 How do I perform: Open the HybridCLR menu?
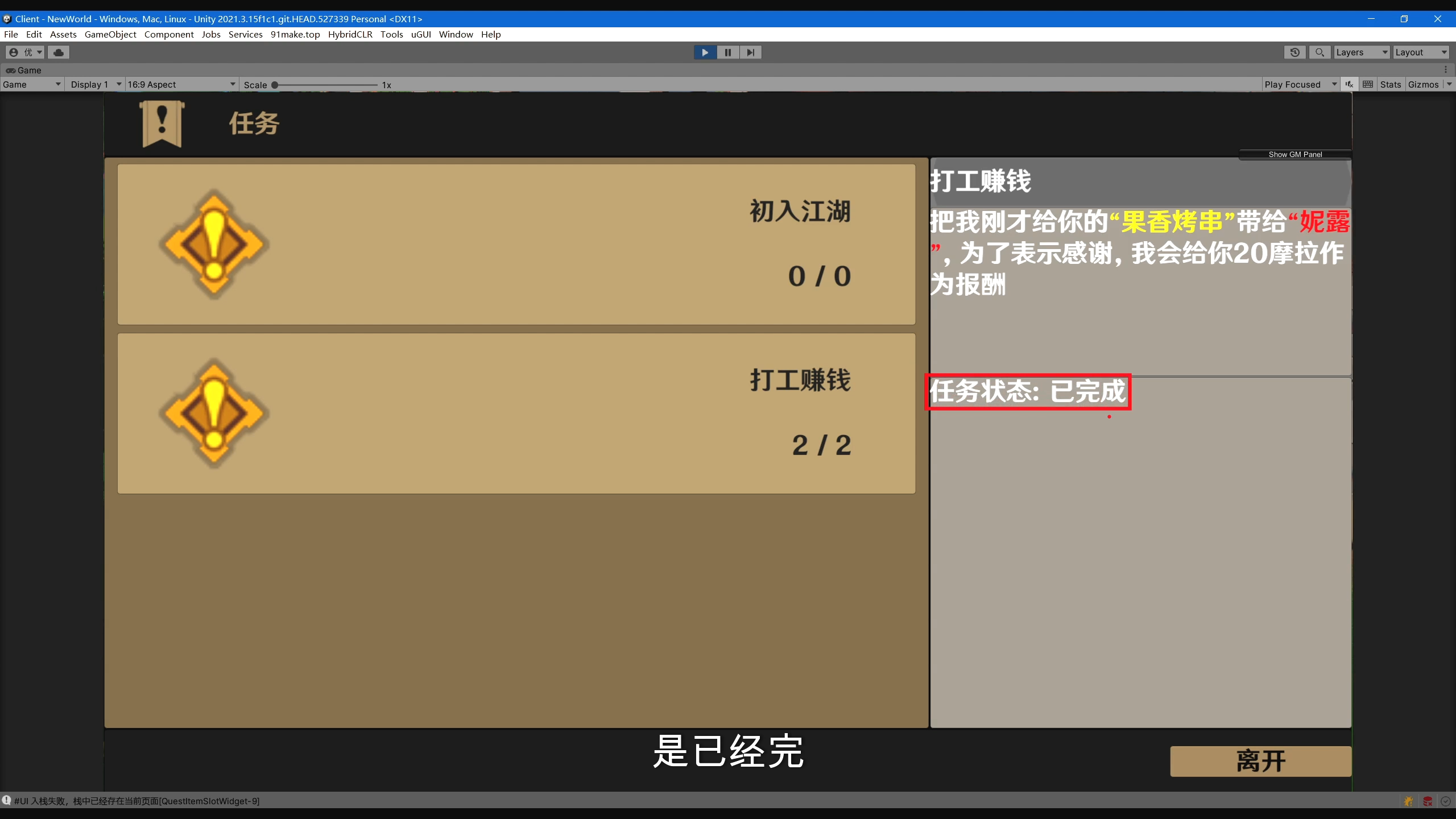coord(350,34)
